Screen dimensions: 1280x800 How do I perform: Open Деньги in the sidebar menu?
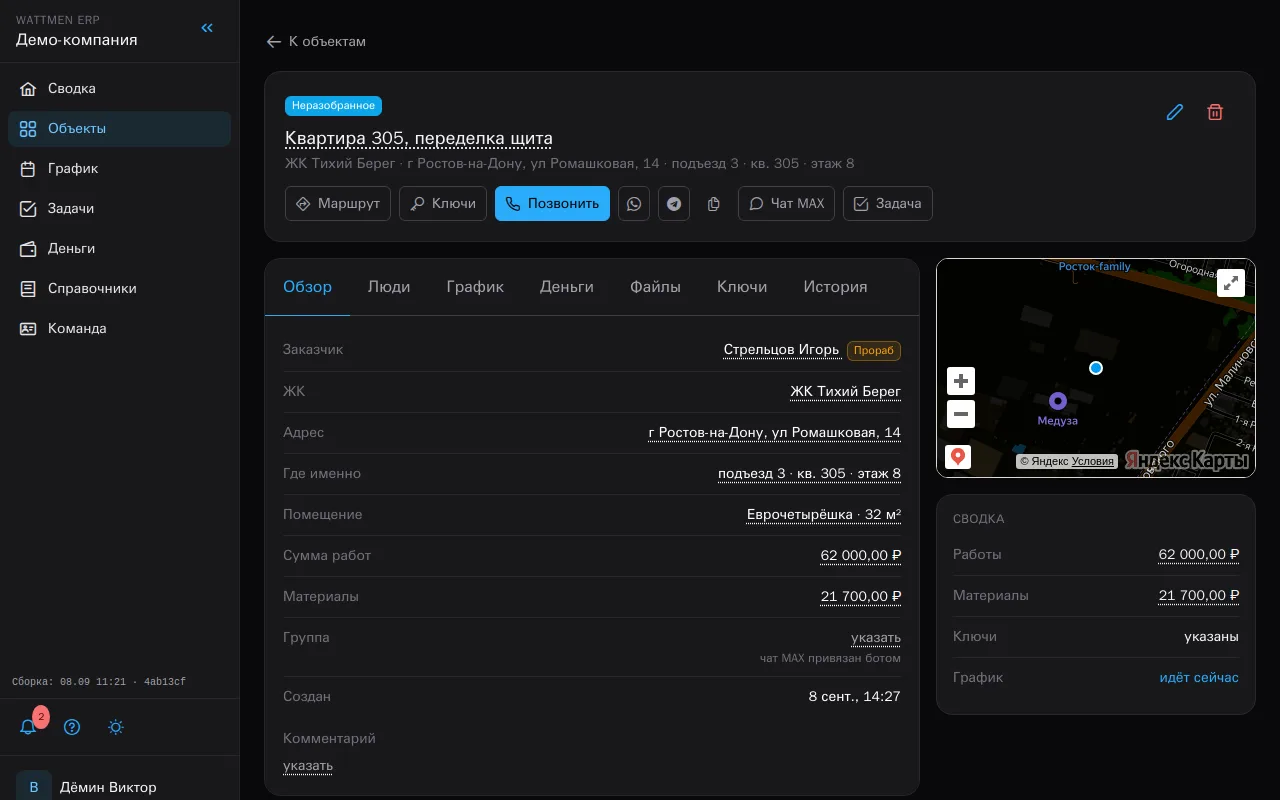pyautogui.click(x=120, y=249)
